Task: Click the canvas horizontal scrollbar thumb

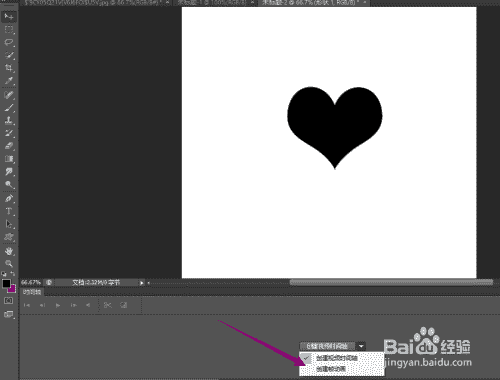Action: 391,282
